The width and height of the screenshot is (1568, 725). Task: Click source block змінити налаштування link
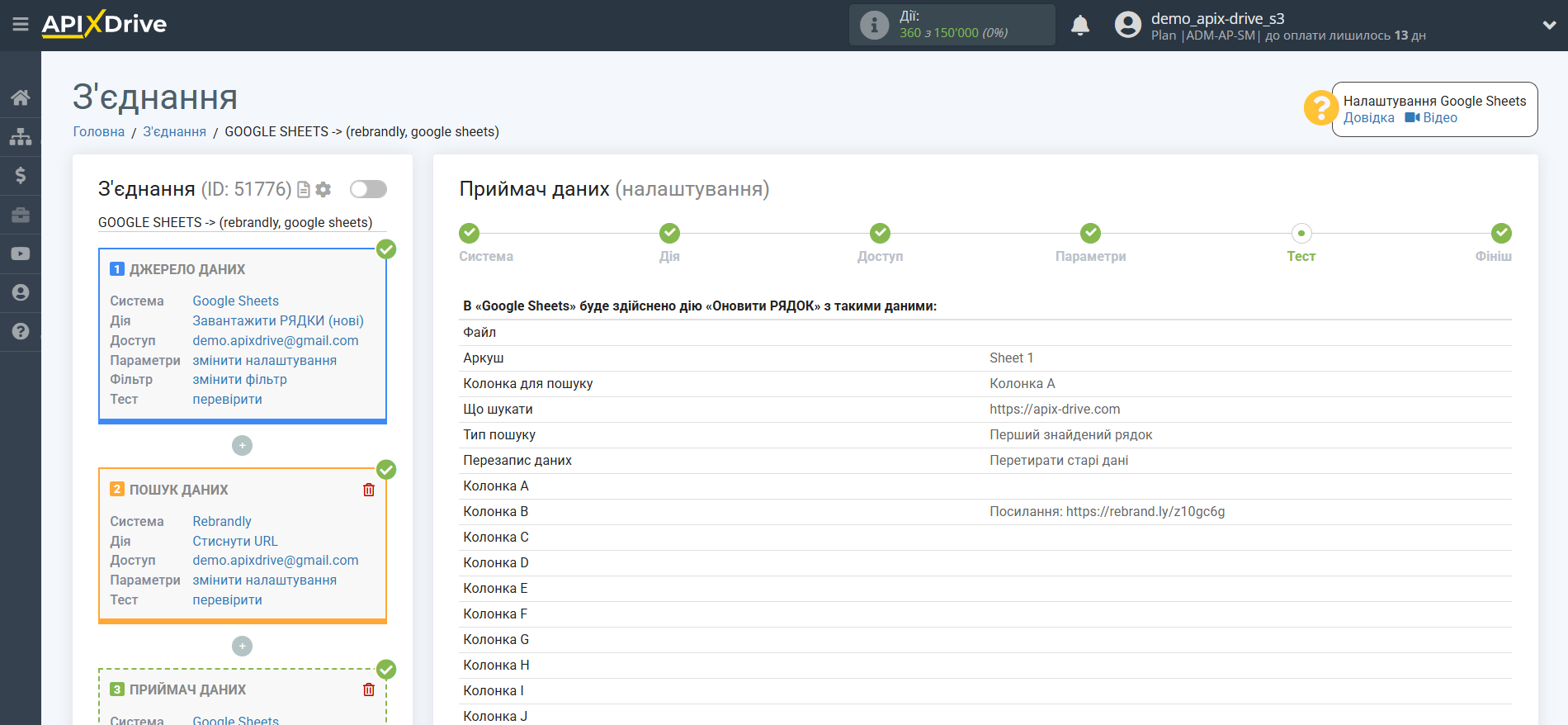[264, 361]
